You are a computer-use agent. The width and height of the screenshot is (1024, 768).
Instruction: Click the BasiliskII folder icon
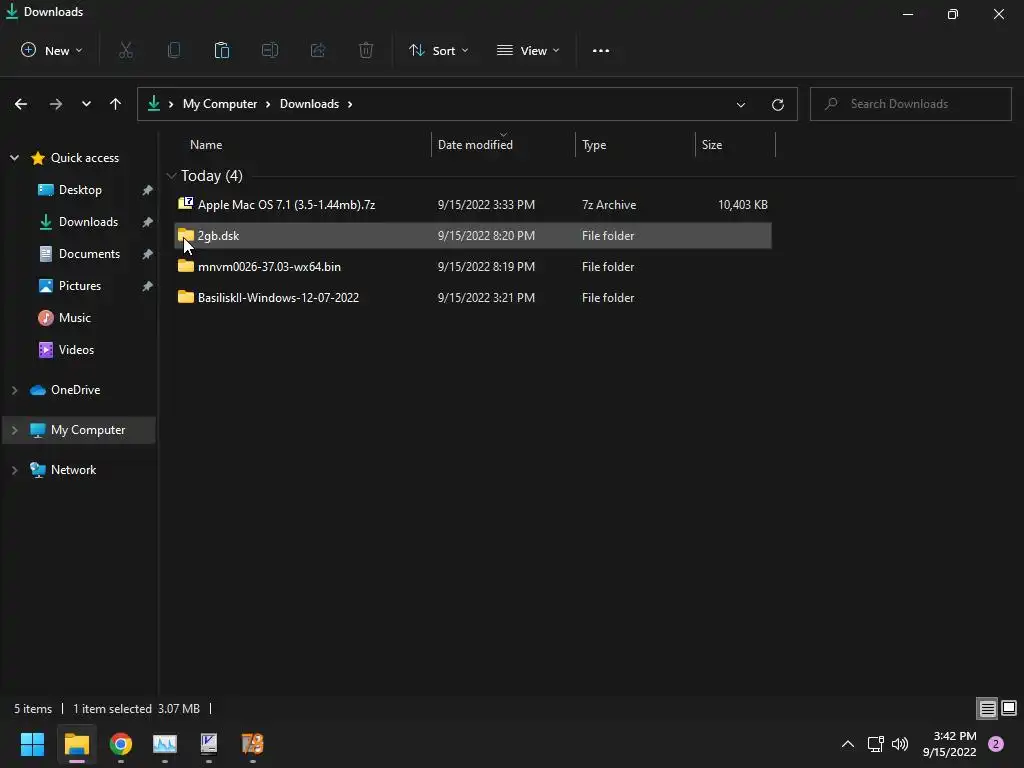185,297
